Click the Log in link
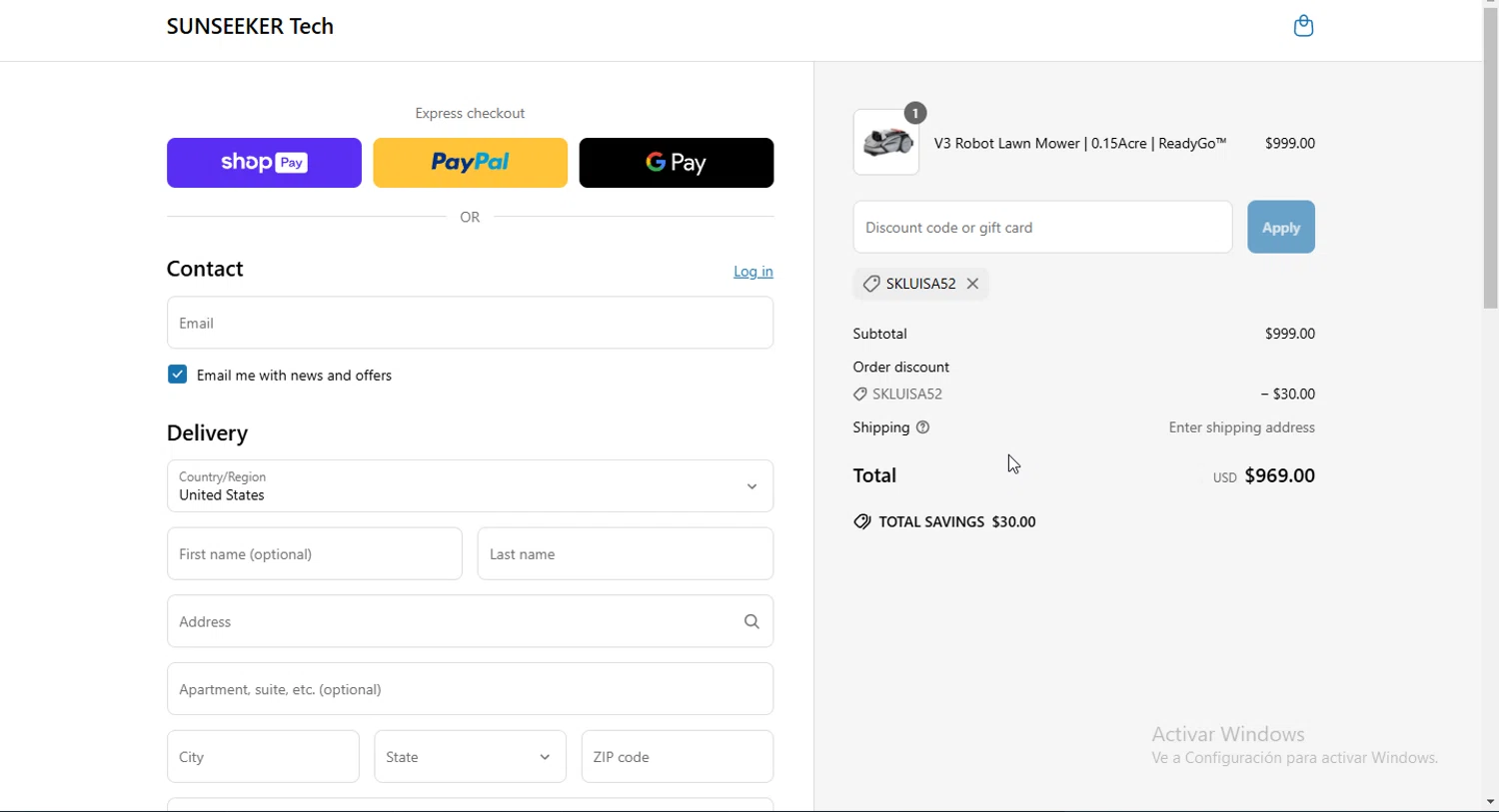1499x812 pixels. point(752,272)
